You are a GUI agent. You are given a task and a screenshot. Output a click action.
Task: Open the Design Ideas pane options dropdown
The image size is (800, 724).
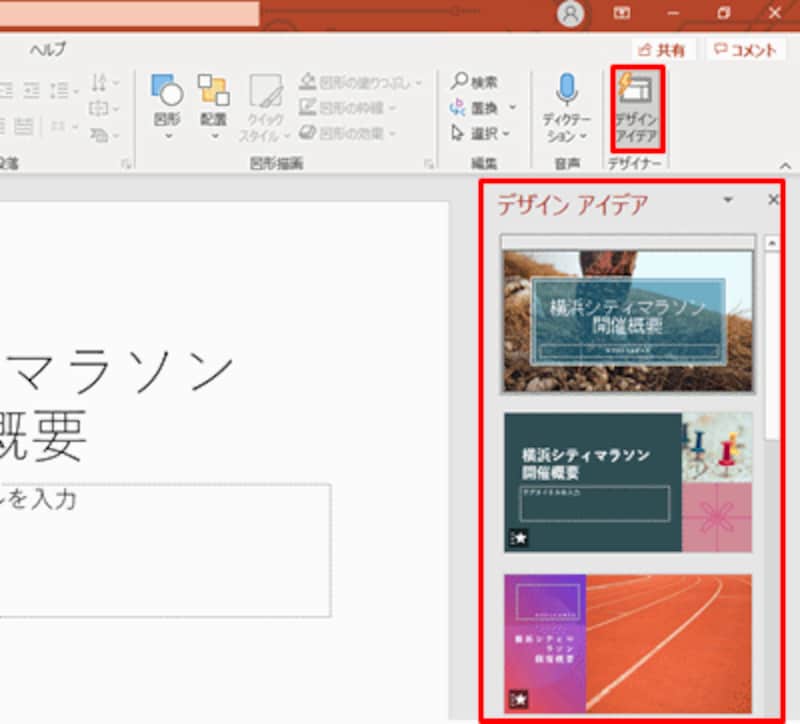pyautogui.click(x=729, y=198)
